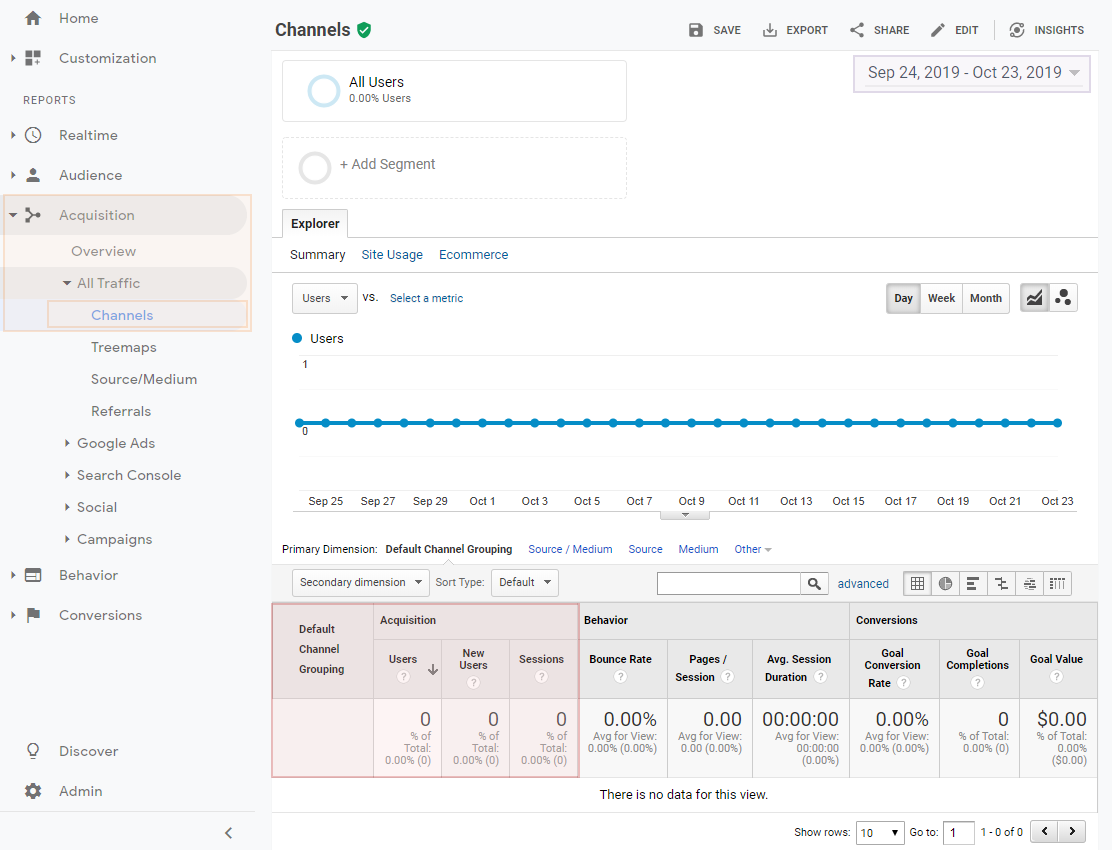
Task: Select the Explorer tab
Action: (x=315, y=223)
